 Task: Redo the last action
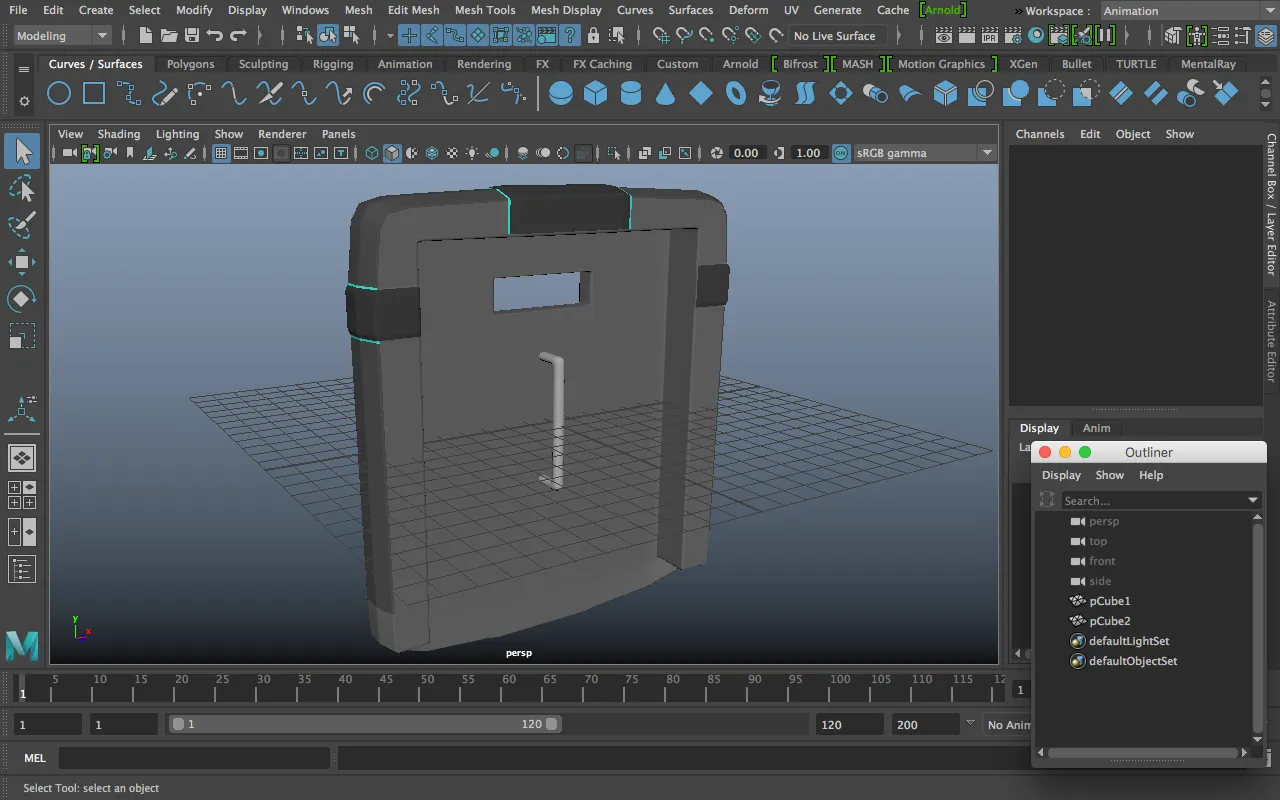pos(238,36)
